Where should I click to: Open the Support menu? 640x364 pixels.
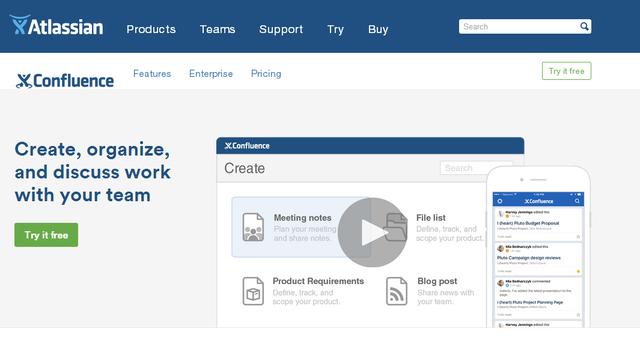(x=281, y=29)
